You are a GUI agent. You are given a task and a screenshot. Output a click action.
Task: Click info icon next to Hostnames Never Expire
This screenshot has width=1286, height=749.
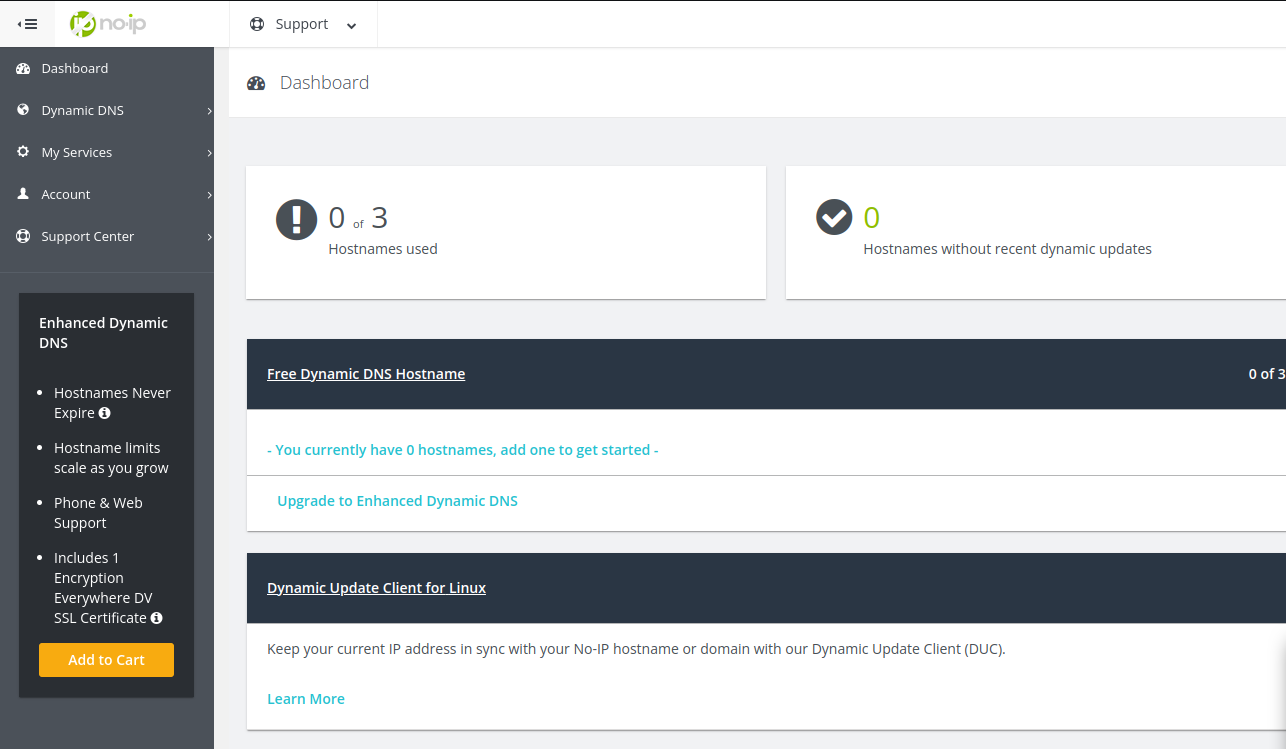tap(105, 413)
